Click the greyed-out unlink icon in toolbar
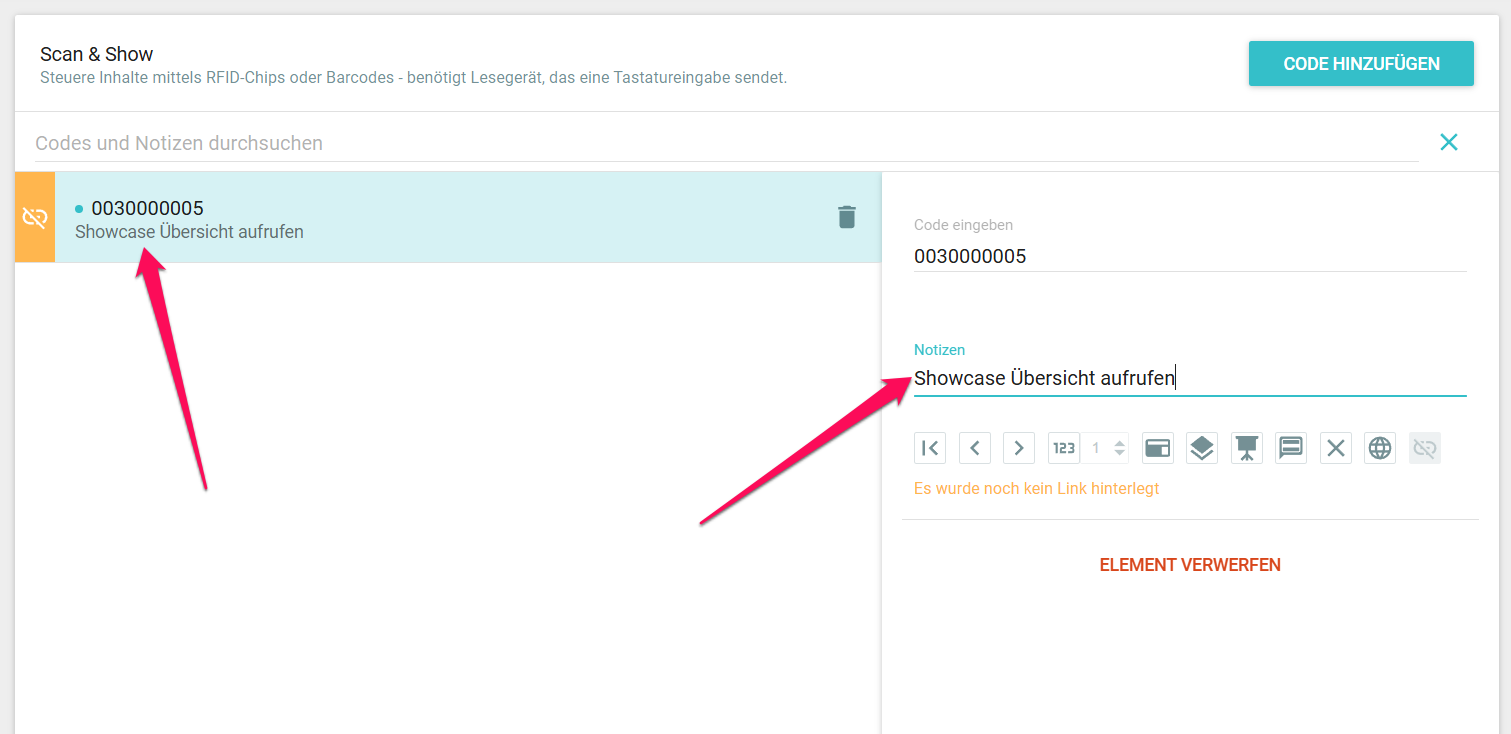 point(1425,448)
